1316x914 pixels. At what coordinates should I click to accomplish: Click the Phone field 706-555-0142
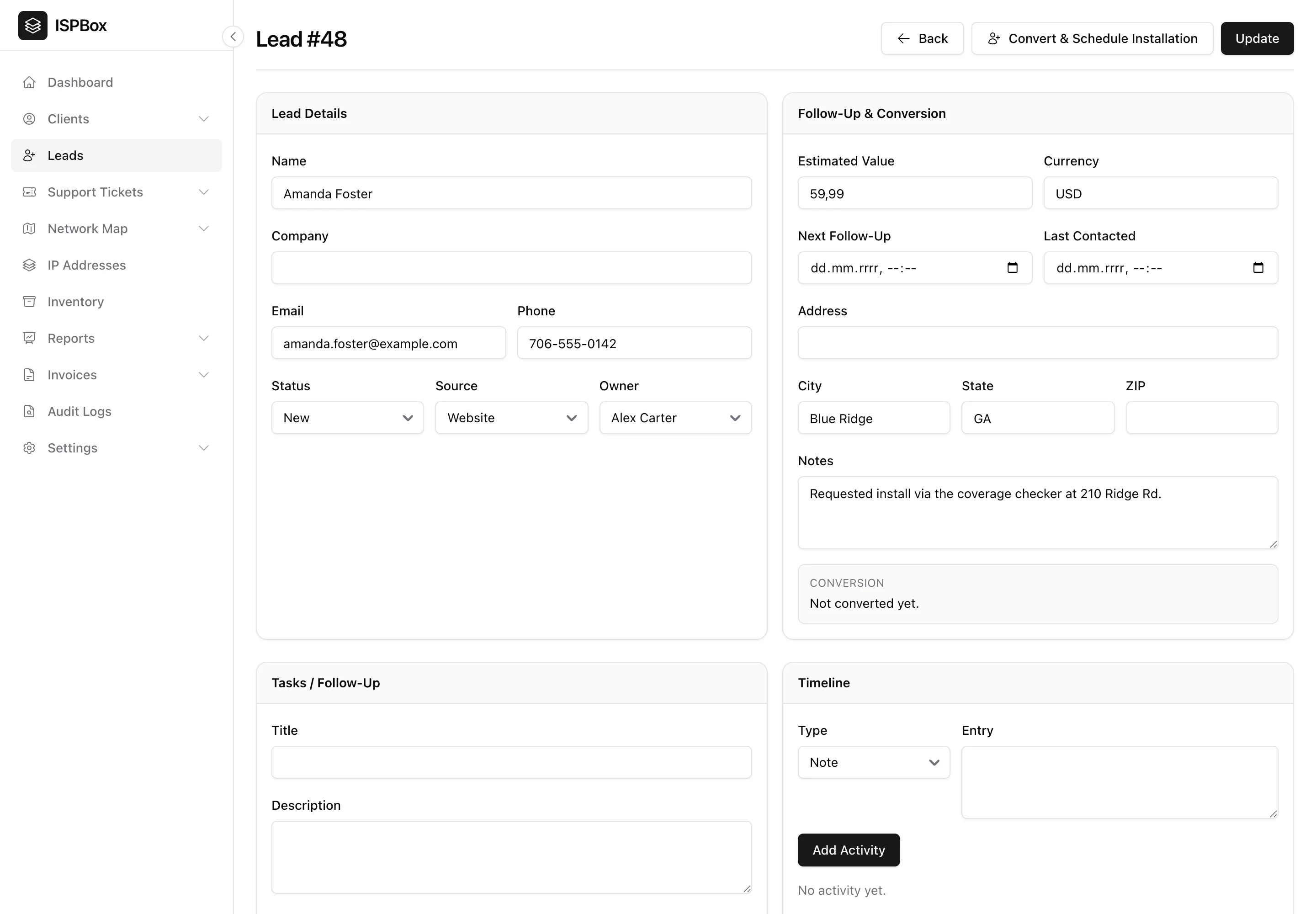tap(635, 343)
